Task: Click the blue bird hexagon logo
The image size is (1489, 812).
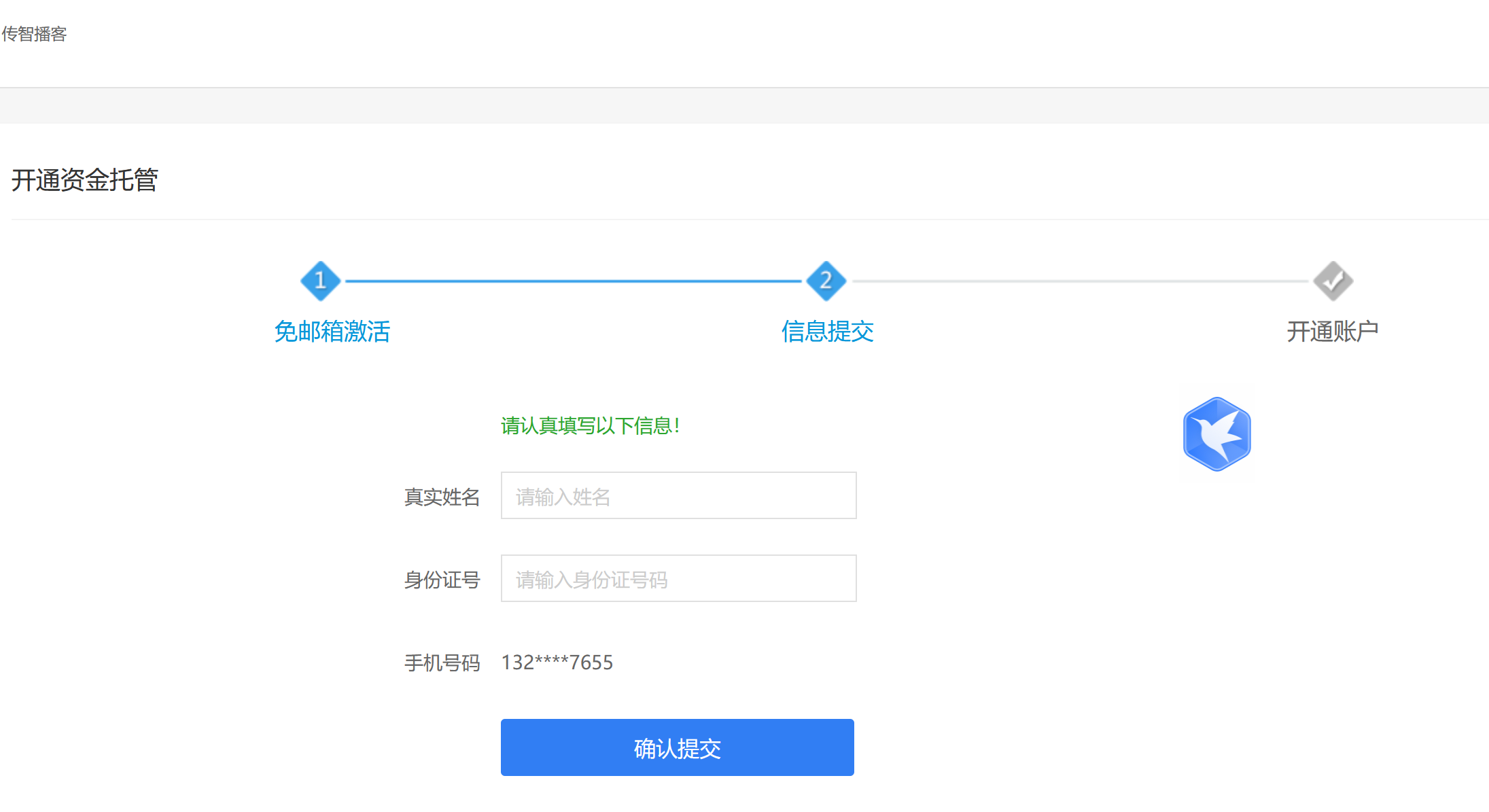Action: tap(1216, 434)
